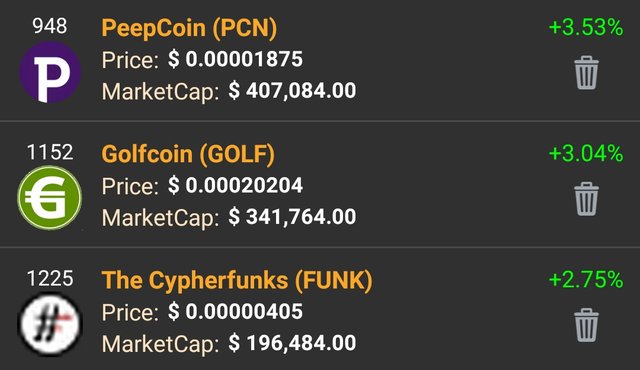640x370 pixels.
Task: Select PeepCoin price $ 0.00001875
Action: (236, 60)
